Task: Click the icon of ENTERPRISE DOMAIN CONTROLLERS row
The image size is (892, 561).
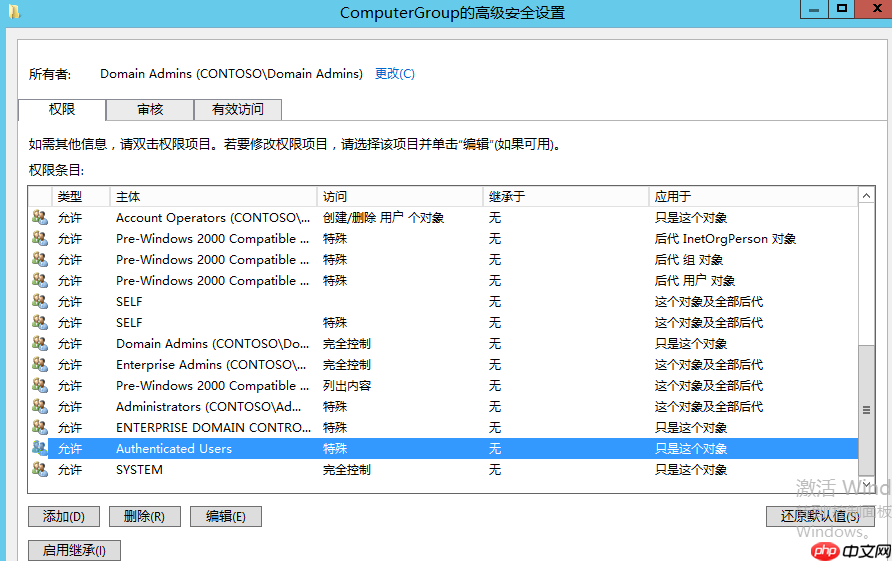Action: coord(40,427)
